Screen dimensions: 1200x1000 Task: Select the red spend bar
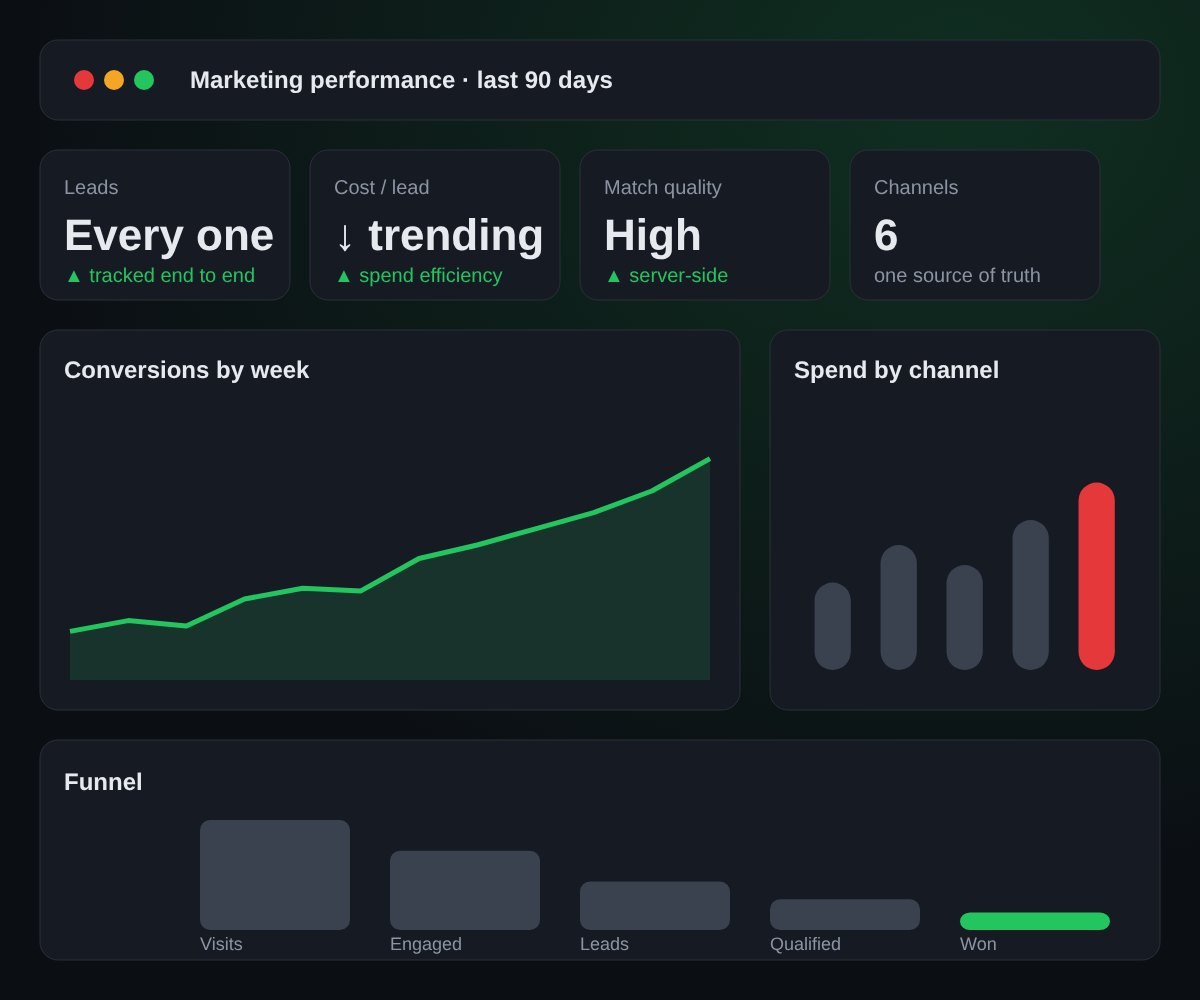point(1097,576)
